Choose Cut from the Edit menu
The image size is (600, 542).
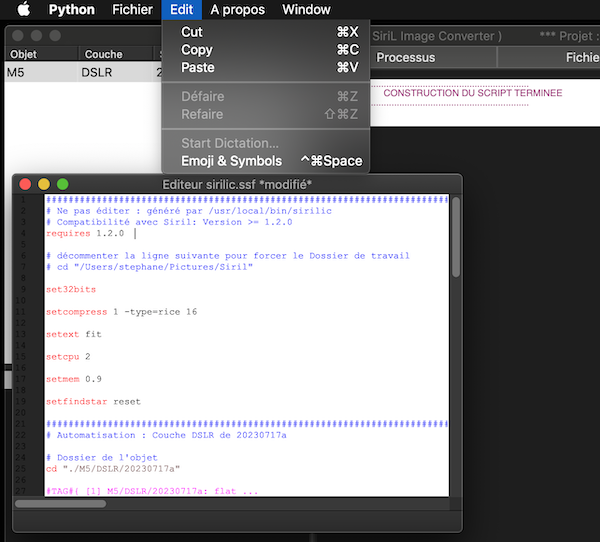(x=266, y=32)
